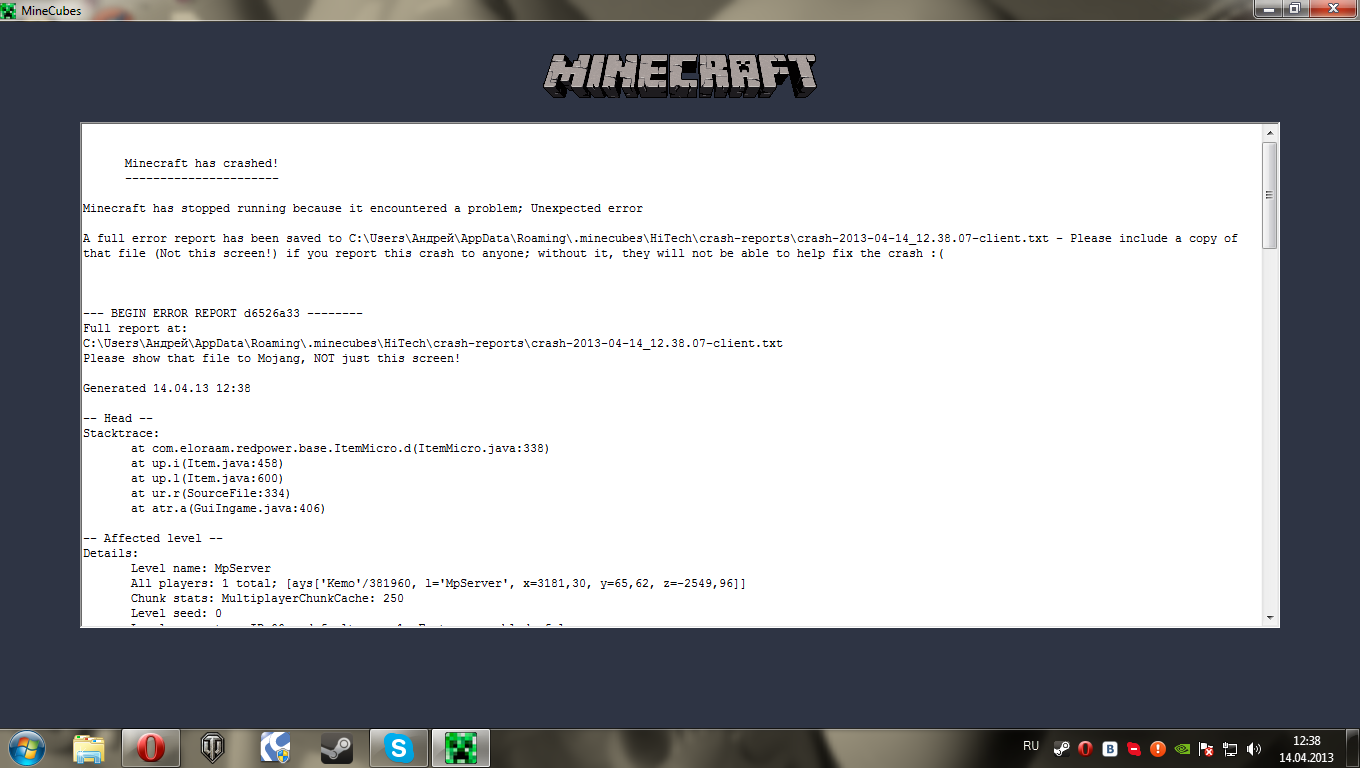Click the MineCubes title bar creeper icon

pyautogui.click(x=10, y=10)
